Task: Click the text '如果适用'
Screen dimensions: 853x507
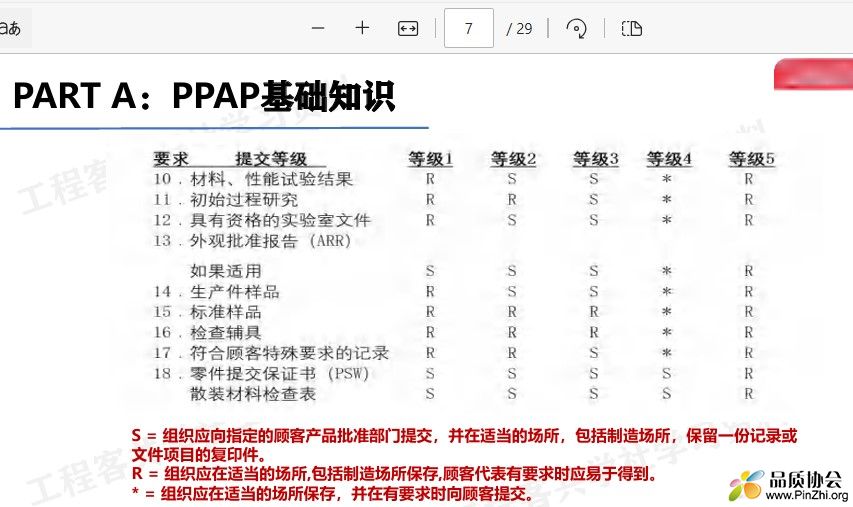Action: [226, 271]
